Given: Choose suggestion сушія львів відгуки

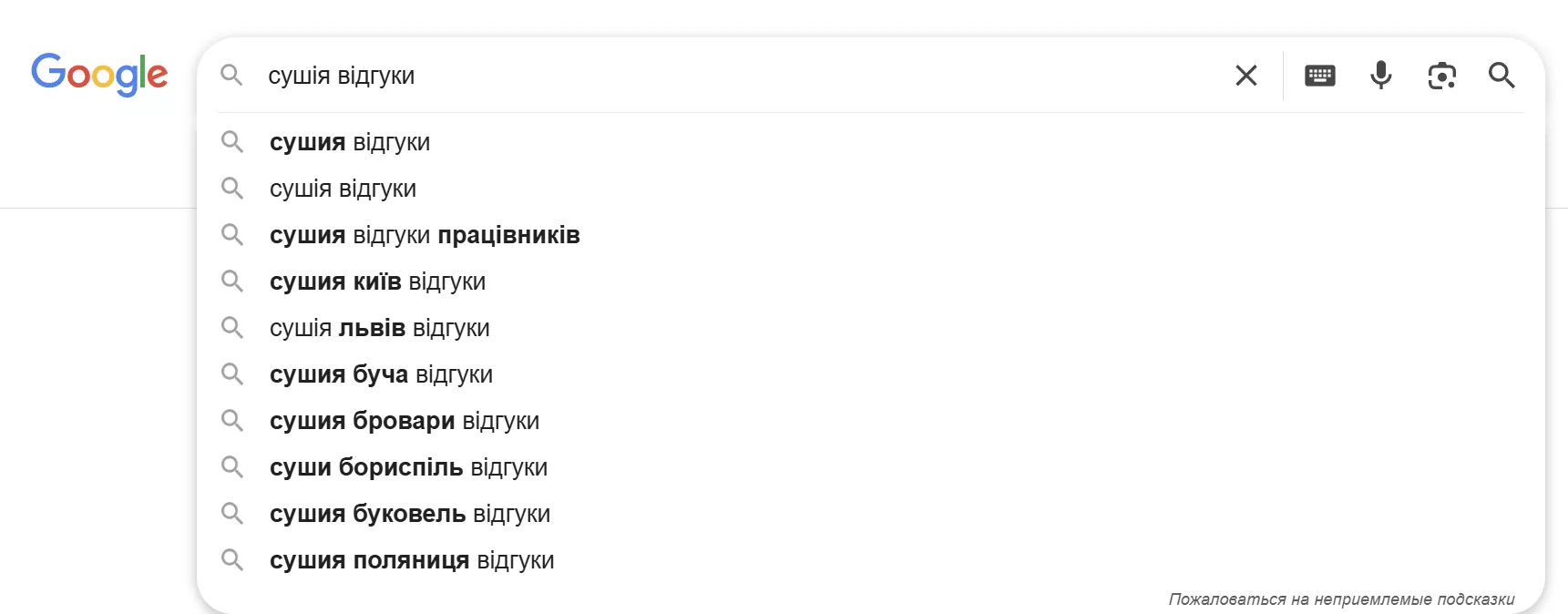Looking at the screenshot, I should (379, 328).
